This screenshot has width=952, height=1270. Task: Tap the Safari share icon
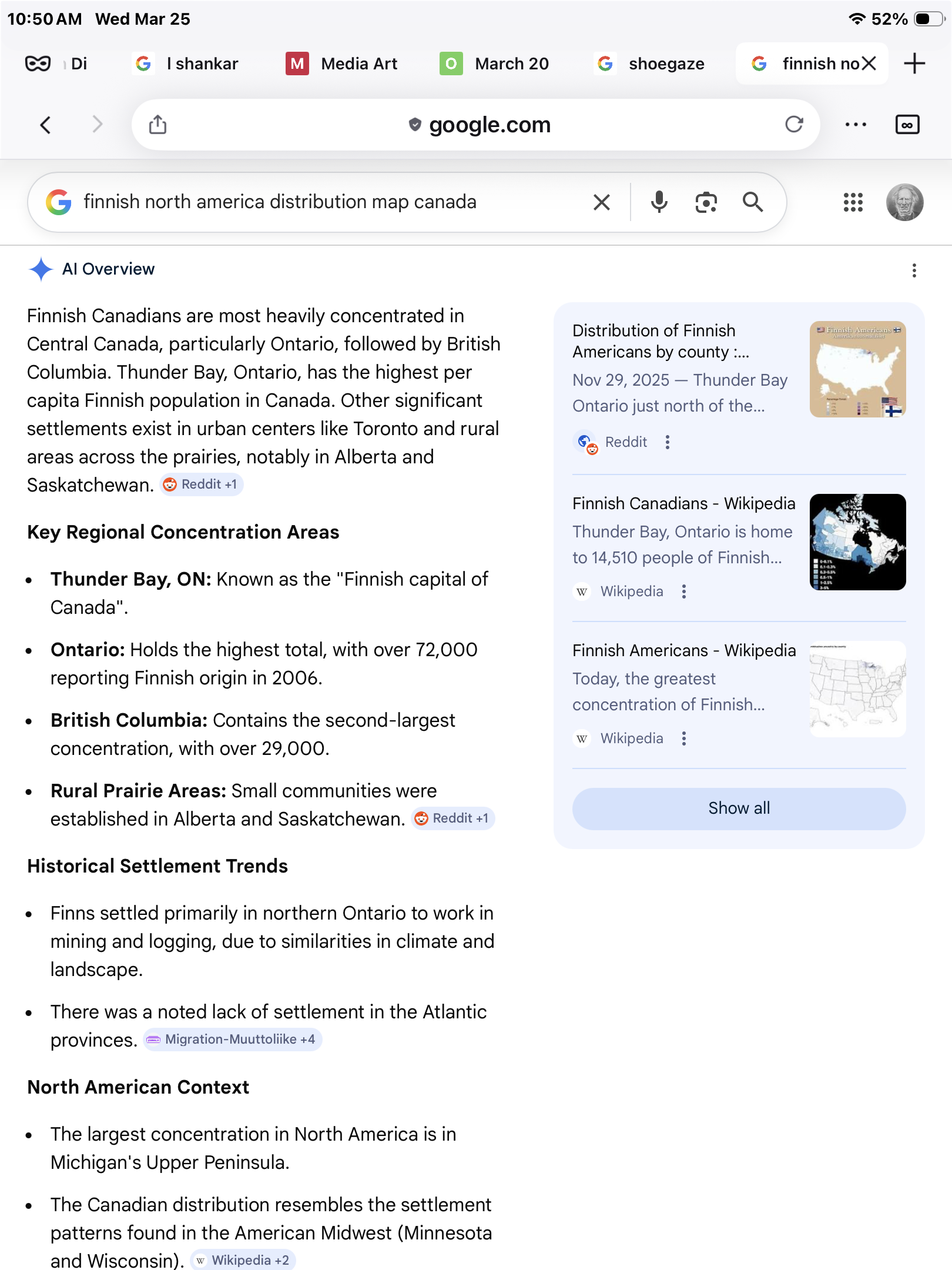point(157,125)
